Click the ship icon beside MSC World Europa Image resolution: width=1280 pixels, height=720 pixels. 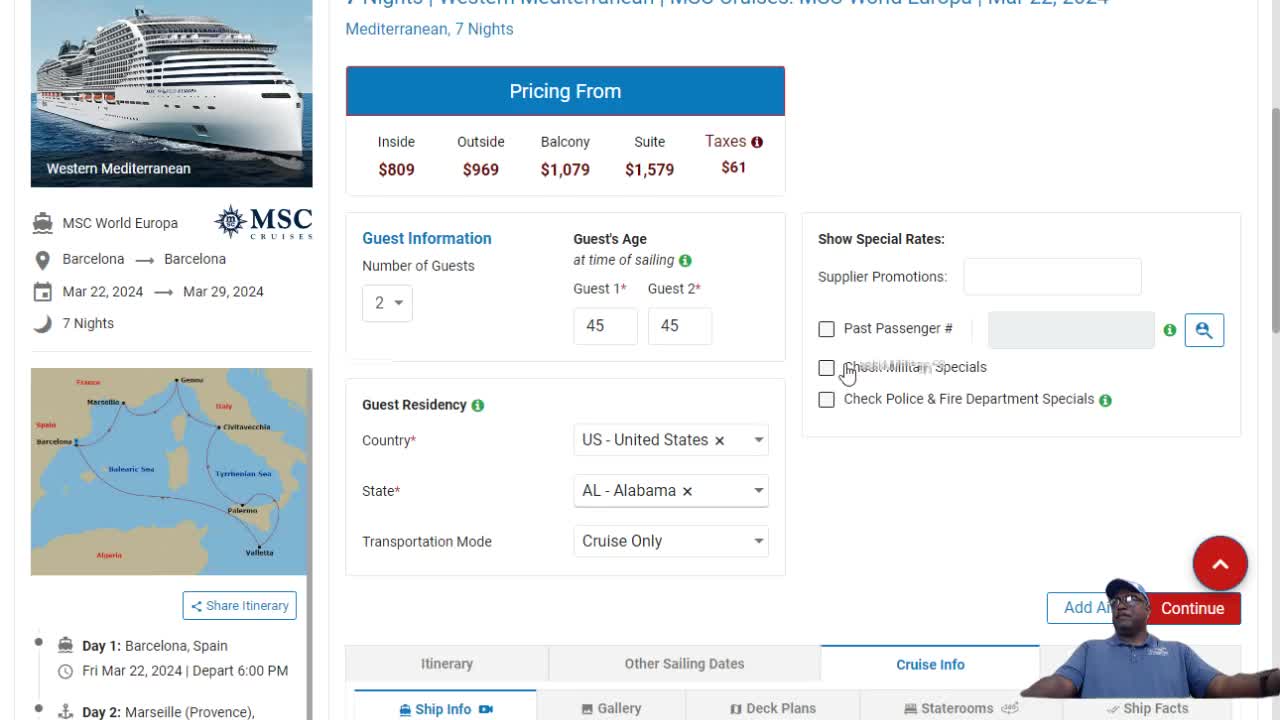pos(42,223)
